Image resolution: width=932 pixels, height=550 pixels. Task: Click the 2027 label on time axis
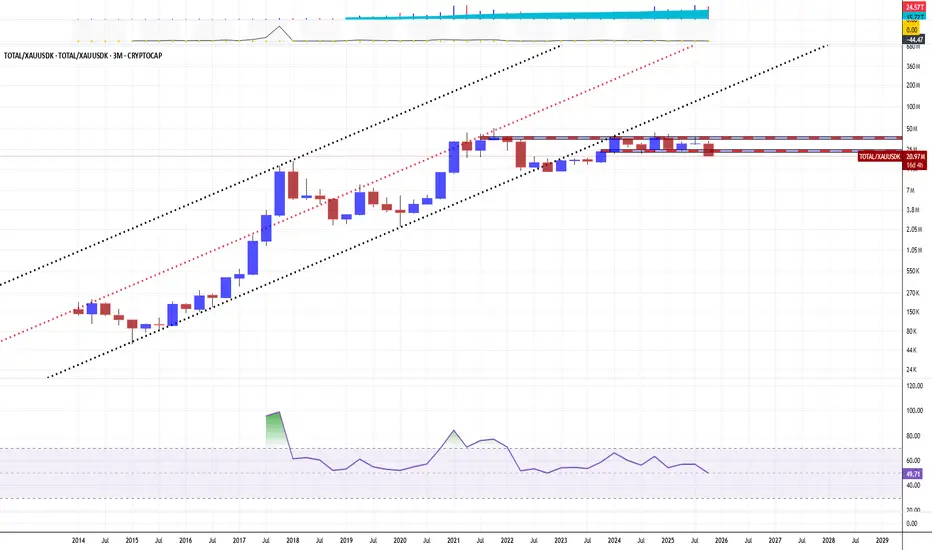[775, 541]
